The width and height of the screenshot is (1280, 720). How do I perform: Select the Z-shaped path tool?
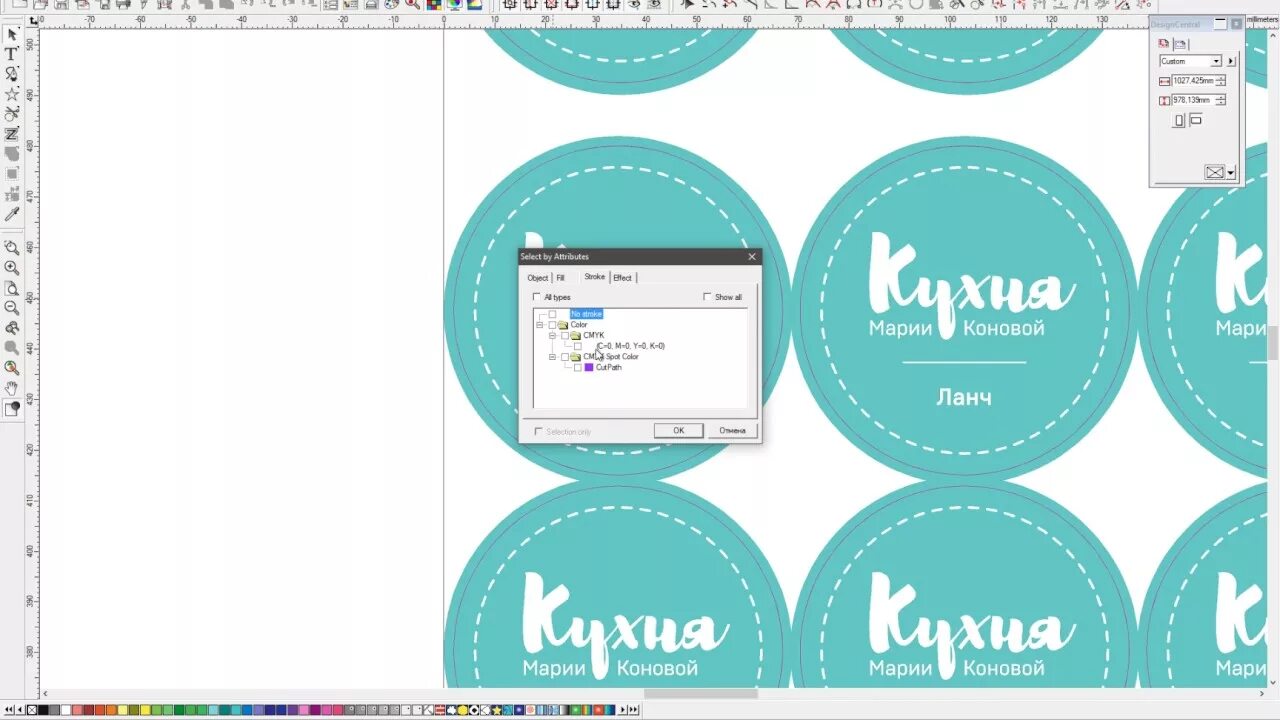click(x=12, y=134)
